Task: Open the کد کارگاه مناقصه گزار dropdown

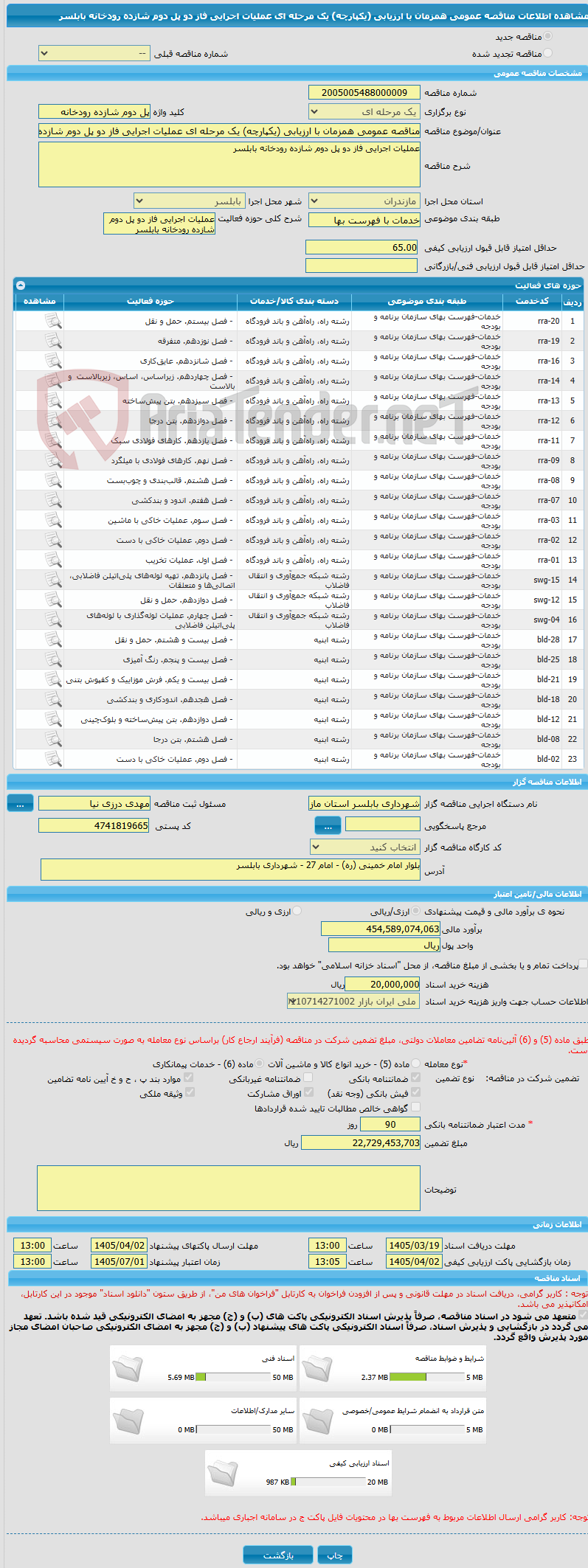Action: pos(364,847)
